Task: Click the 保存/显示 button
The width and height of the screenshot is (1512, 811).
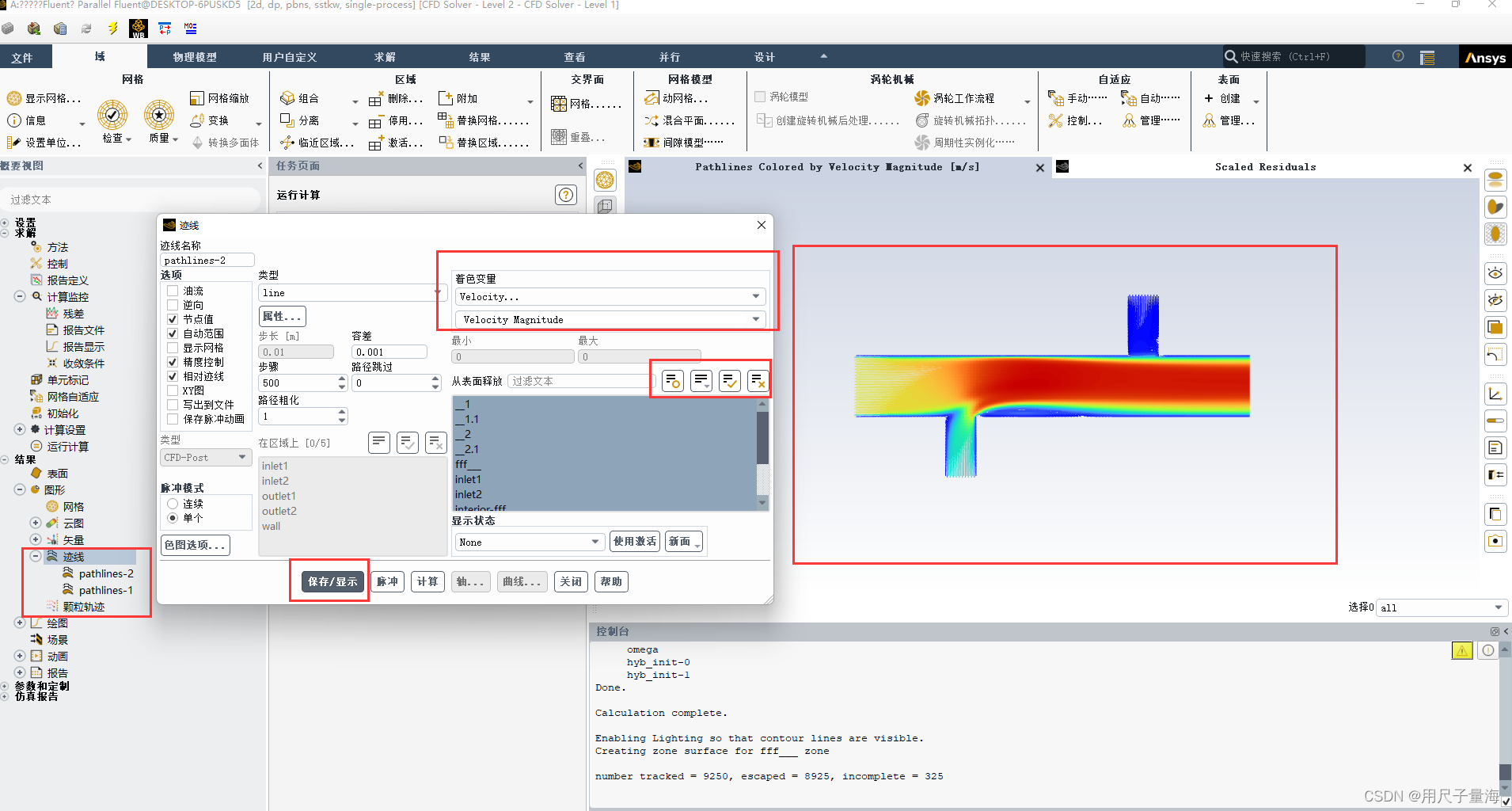Action: [x=332, y=581]
